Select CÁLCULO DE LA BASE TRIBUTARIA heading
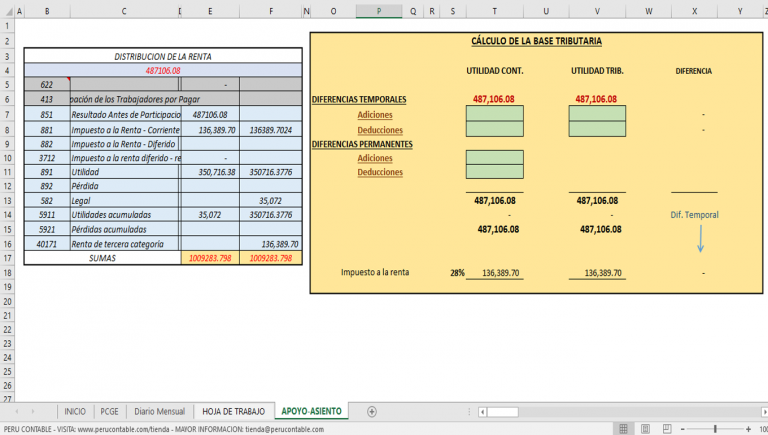This screenshot has width=768, height=435. pyautogui.click(x=536, y=41)
